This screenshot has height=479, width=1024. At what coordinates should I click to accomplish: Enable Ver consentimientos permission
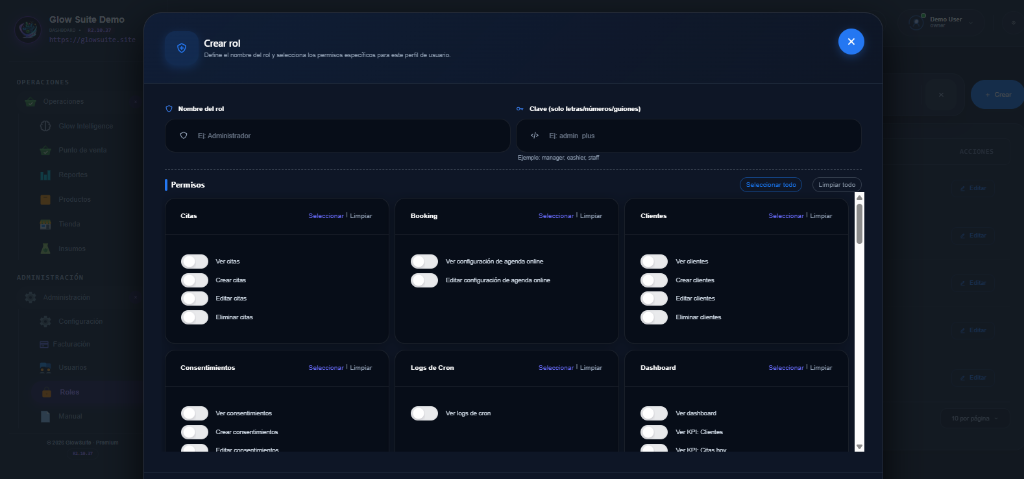click(x=195, y=414)
